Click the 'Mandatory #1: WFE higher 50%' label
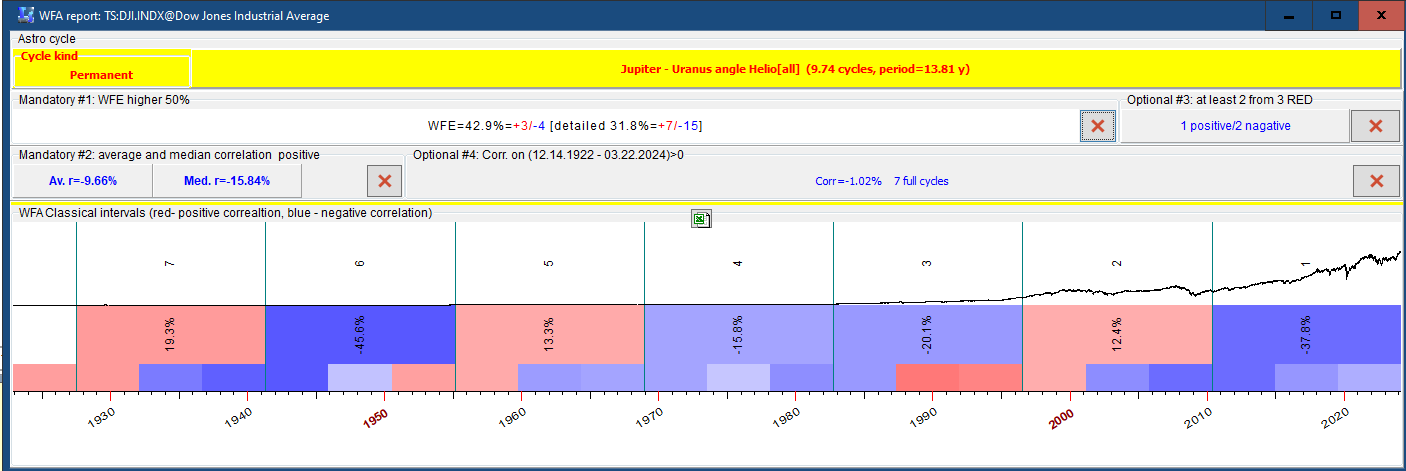 104,100
